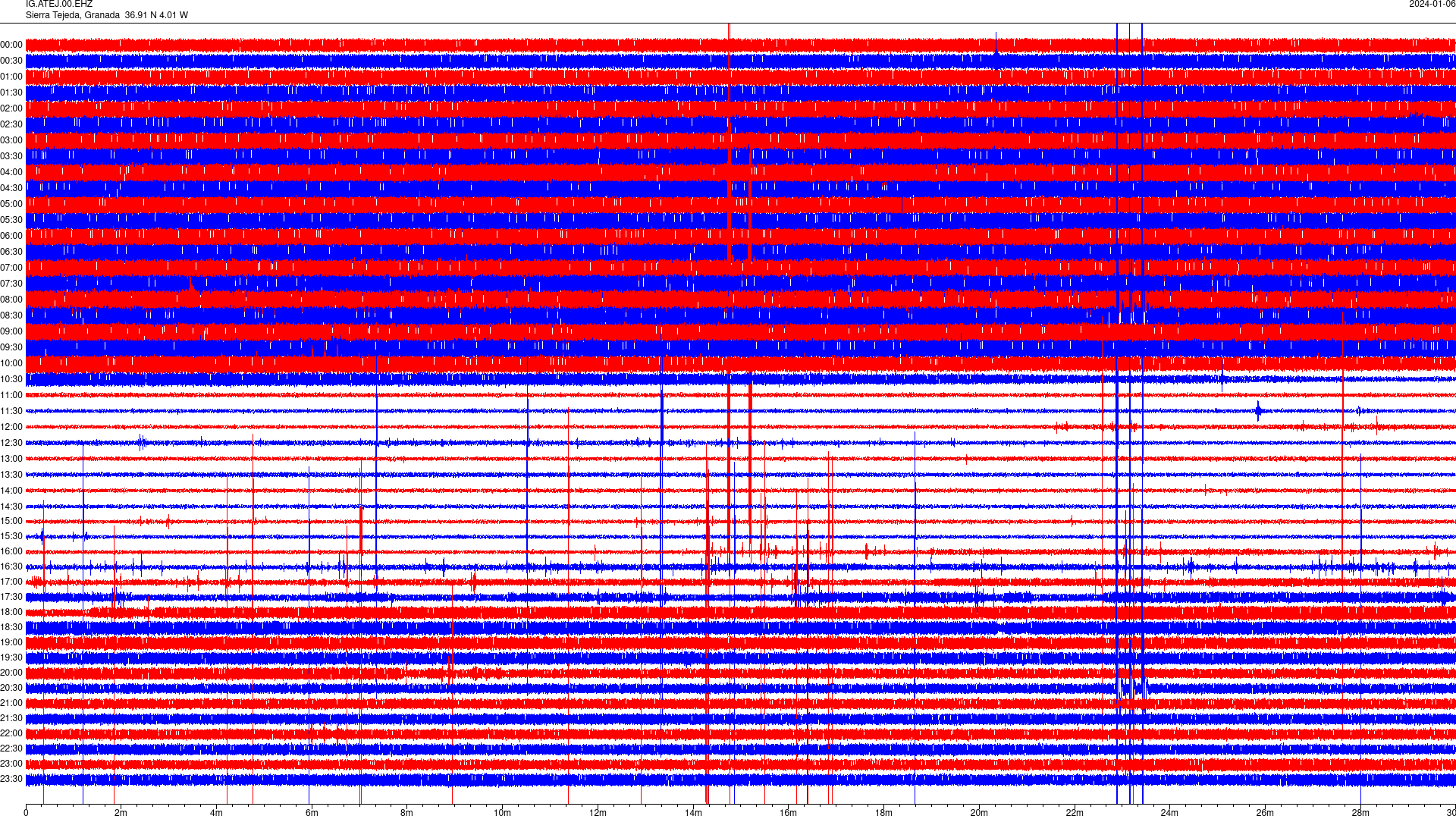Viewport: 1456px width, 819px height.
Task: Select the 11:00 time row label
Action: (x=11, y=395)
